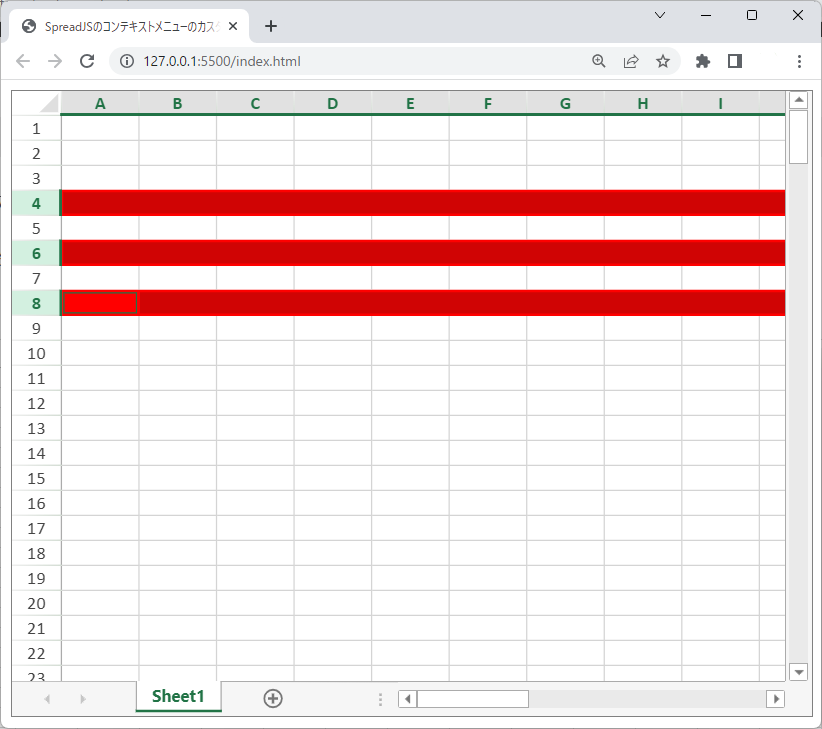
Task: Select all cells via corner triangle
Action: point(37,103)
